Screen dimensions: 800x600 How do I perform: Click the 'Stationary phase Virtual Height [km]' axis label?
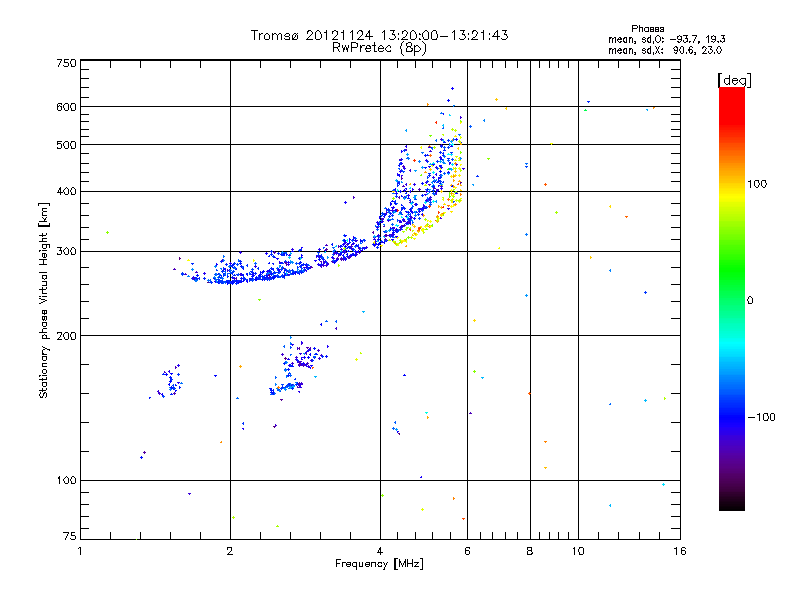44,301
